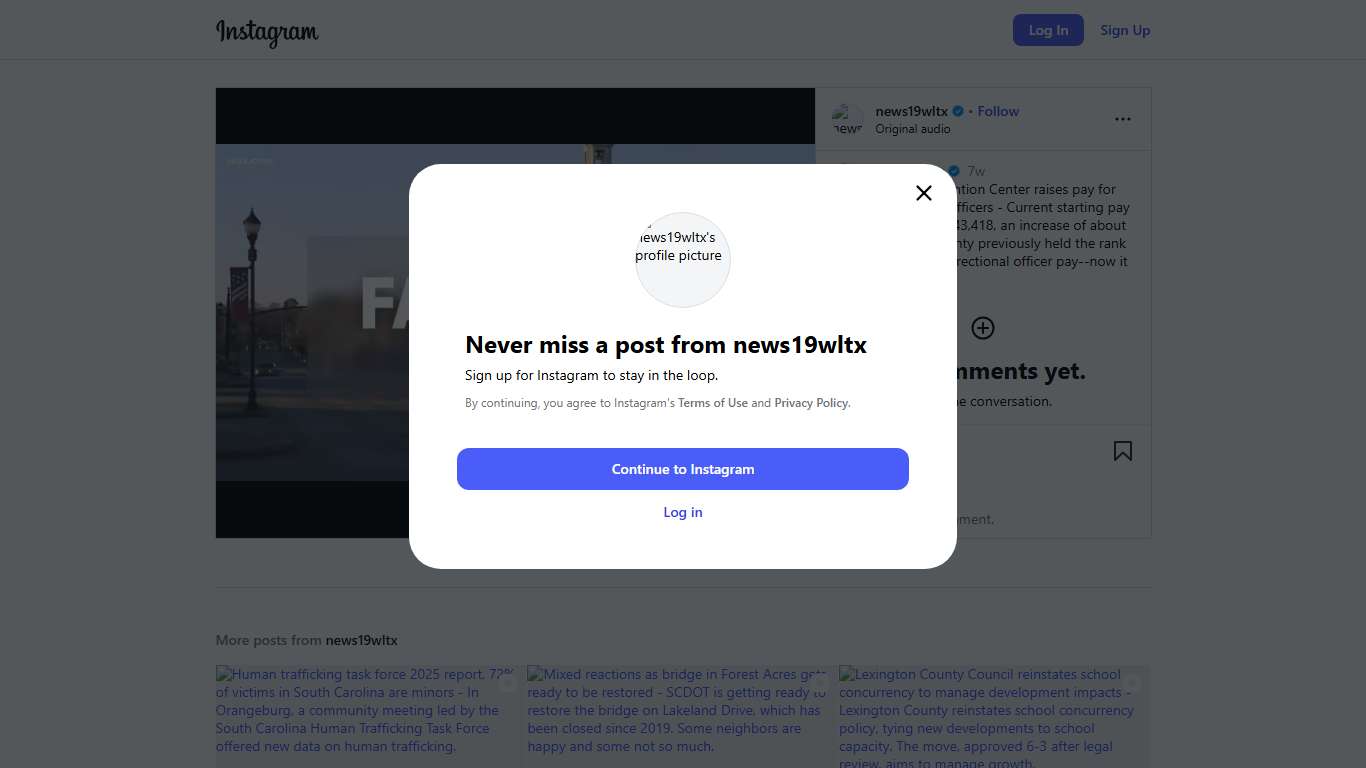Viewport: 1366px width, 768px height.
Task: Open the Terms of Use link
Action: click(x=712, y=403)
